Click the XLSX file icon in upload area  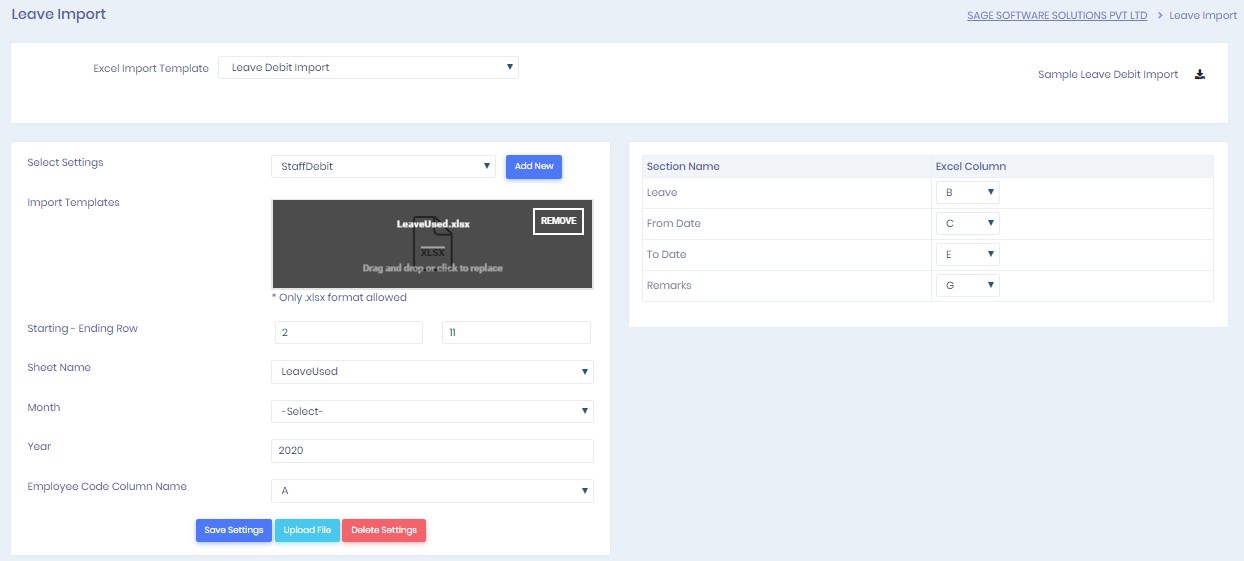coord(433,241)
